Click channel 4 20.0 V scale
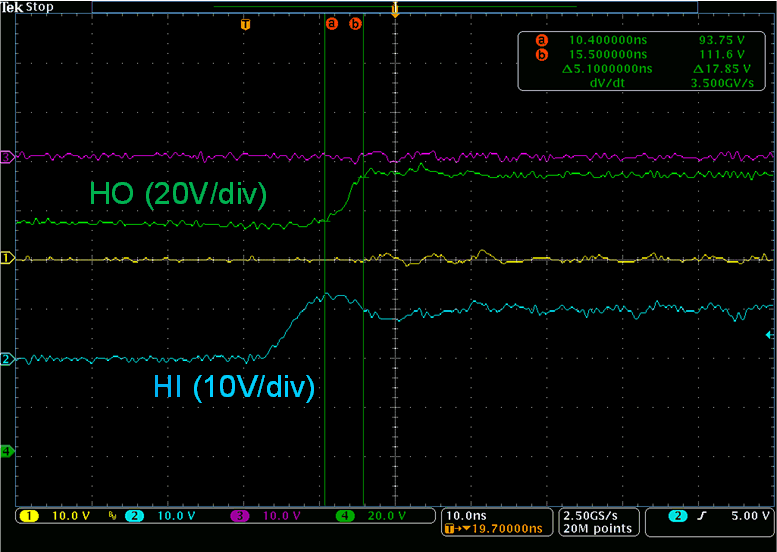Viewport: 777px width, 552px height. 387,516
